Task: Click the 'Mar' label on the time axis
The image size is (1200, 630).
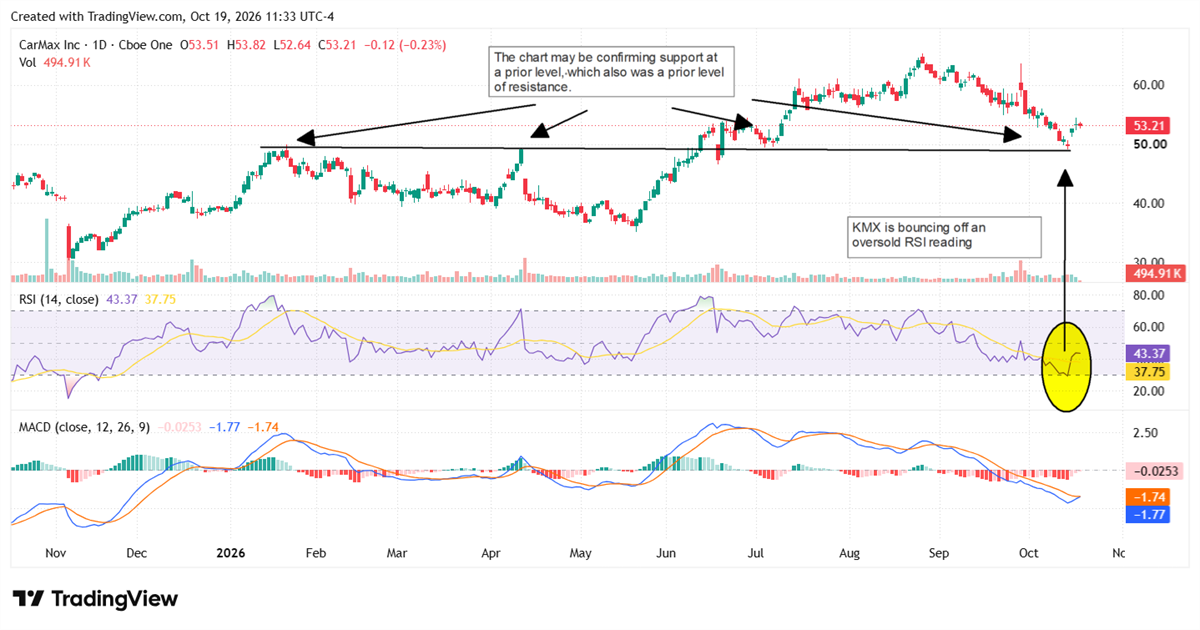Action: click(397, 552)
